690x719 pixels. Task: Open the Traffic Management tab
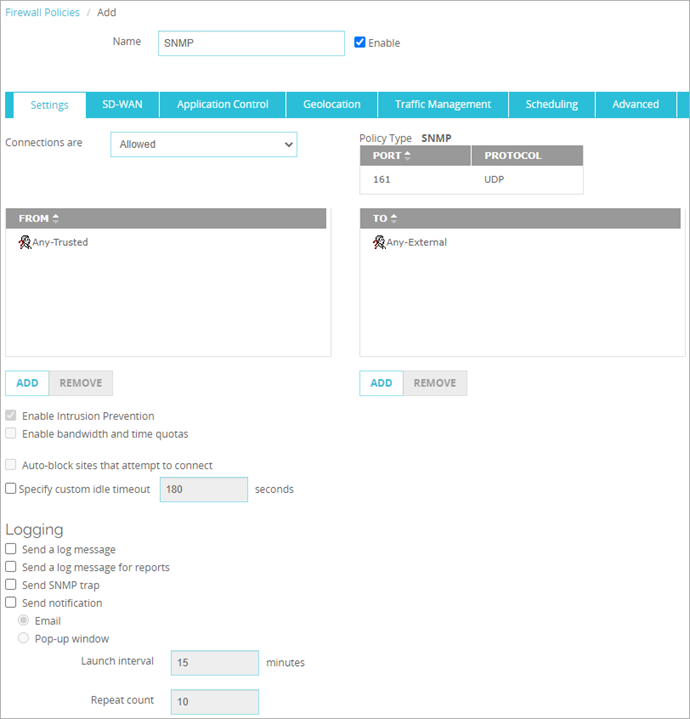[442, 104]
